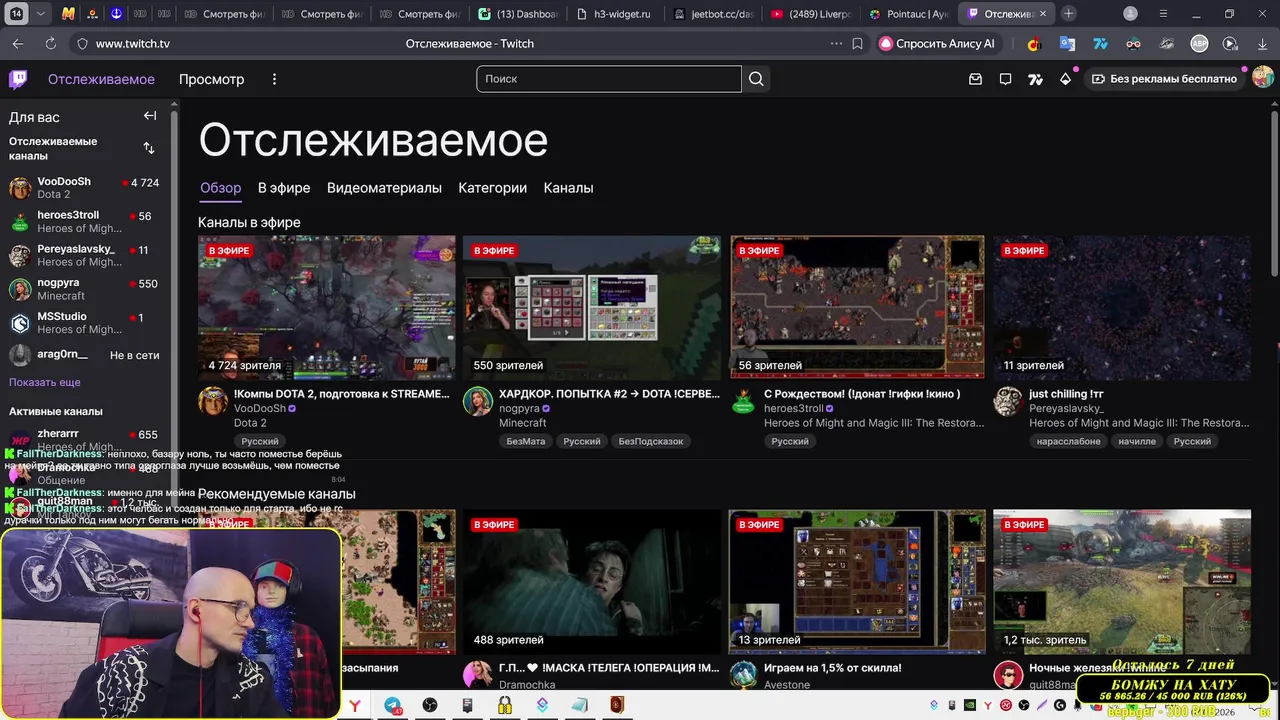Open Avestone stream thumbnail with 13 viewers
This screenshot has height=720, width=1280.
pyautogui.click(x=857, y=582)
